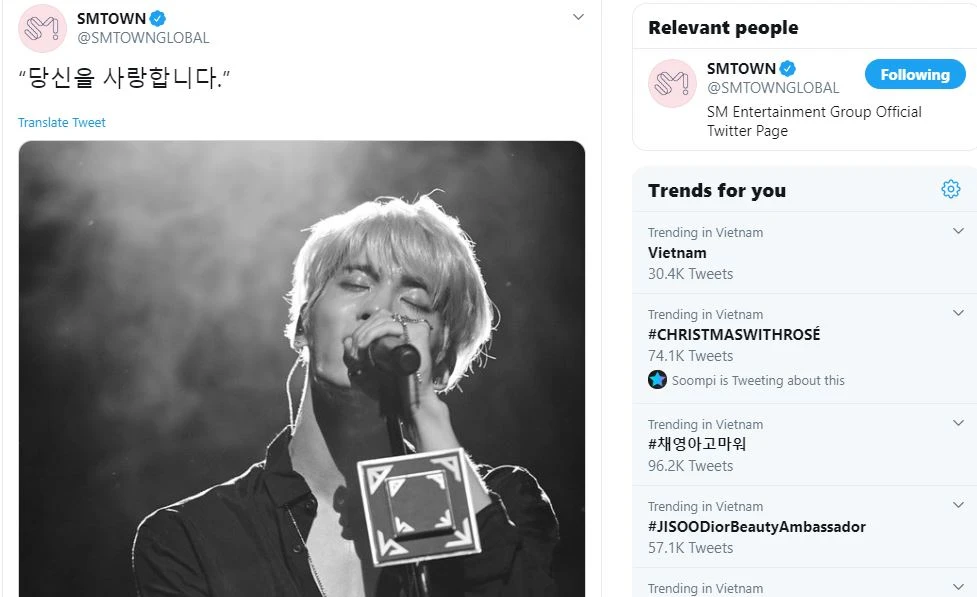Screen dimensions: 977x597
Task: Open the black-and-white tweet photo
Action: click(x=301, y=368)
